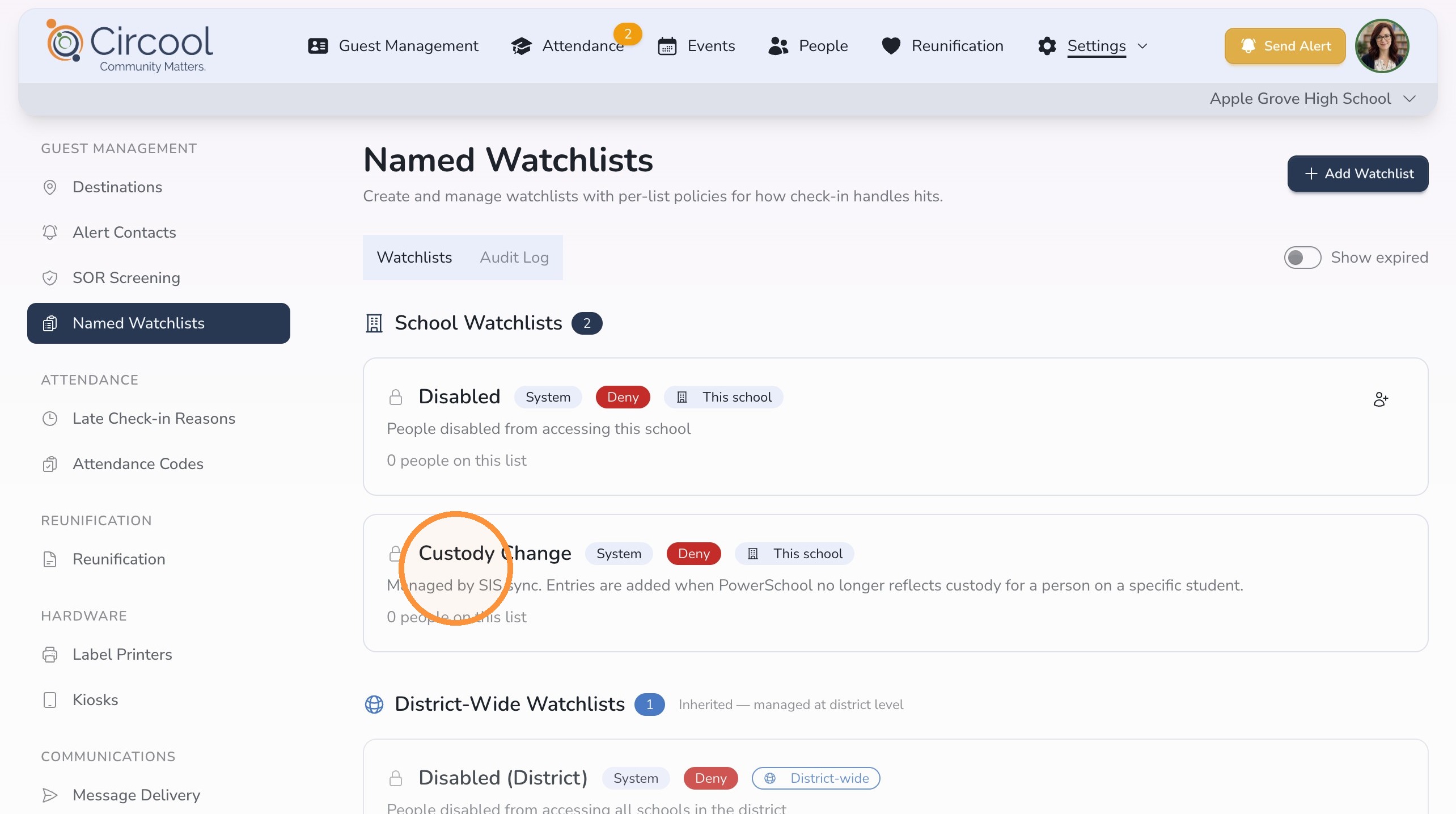Open People in the top menu
The width and height of the screenshot is (1456, 814).
[x=808, y=46]
